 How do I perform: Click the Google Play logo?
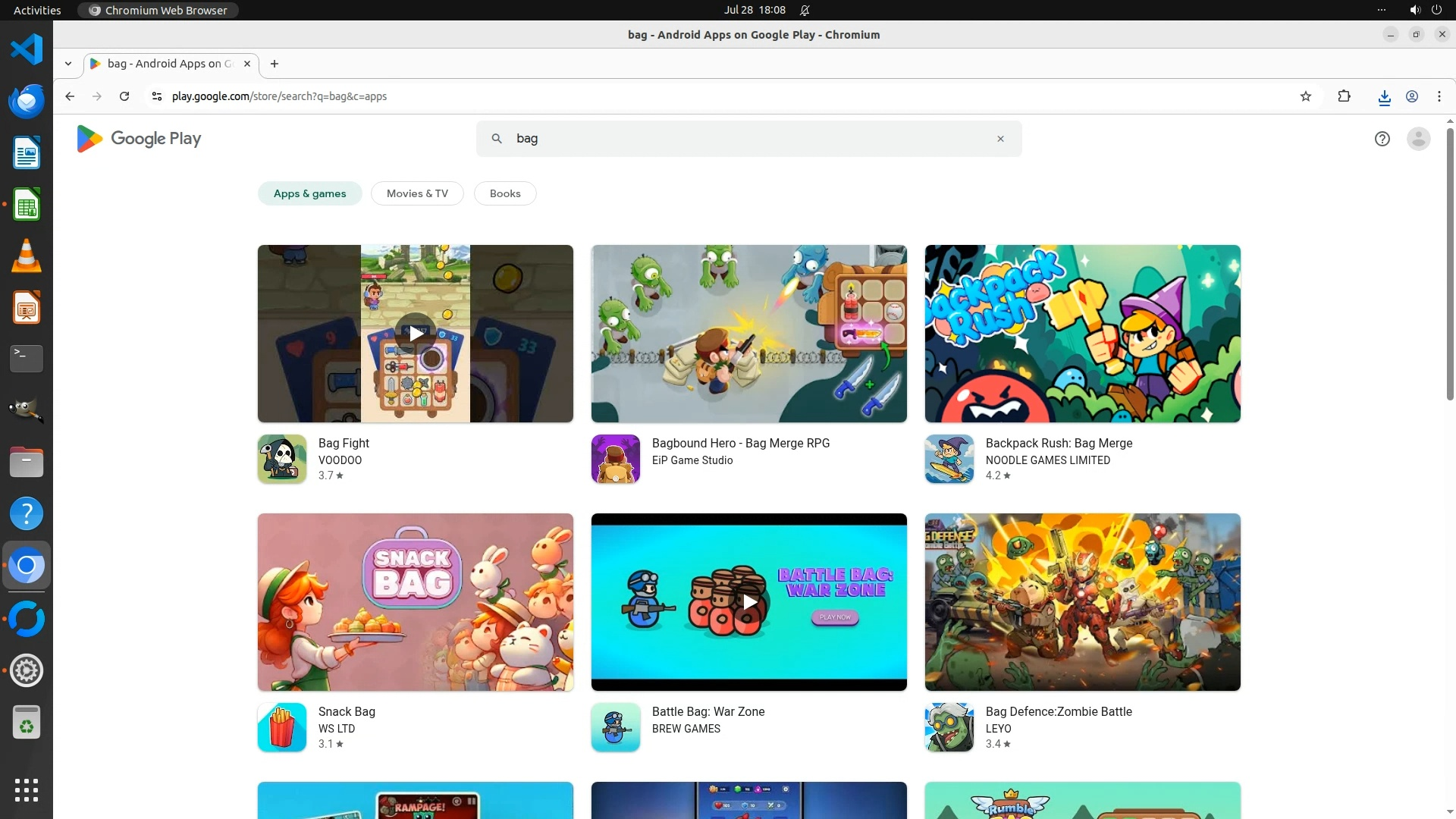[x=139, y=139]
